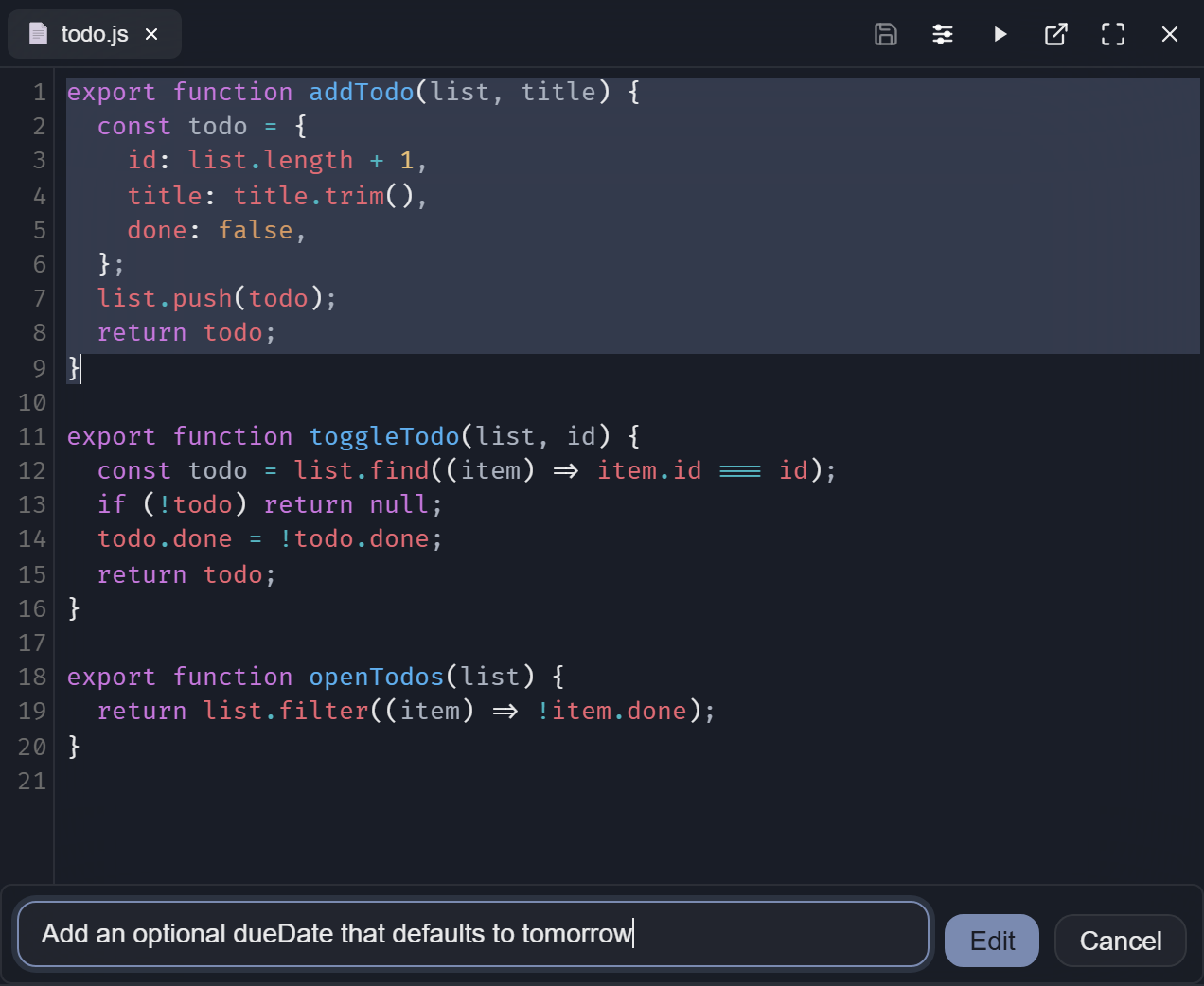Click 'const todo = {' on line 2
Image resolution: width=1204 pixels, height=986 pixels.
tap(202, 126)
